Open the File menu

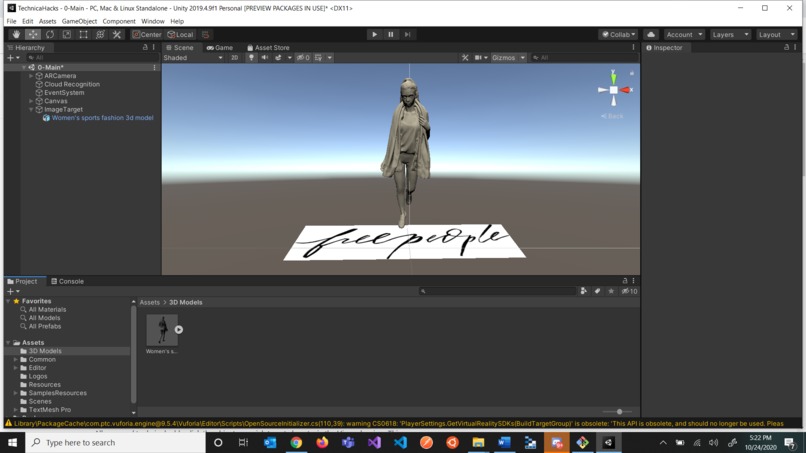(x=11, y=21)
